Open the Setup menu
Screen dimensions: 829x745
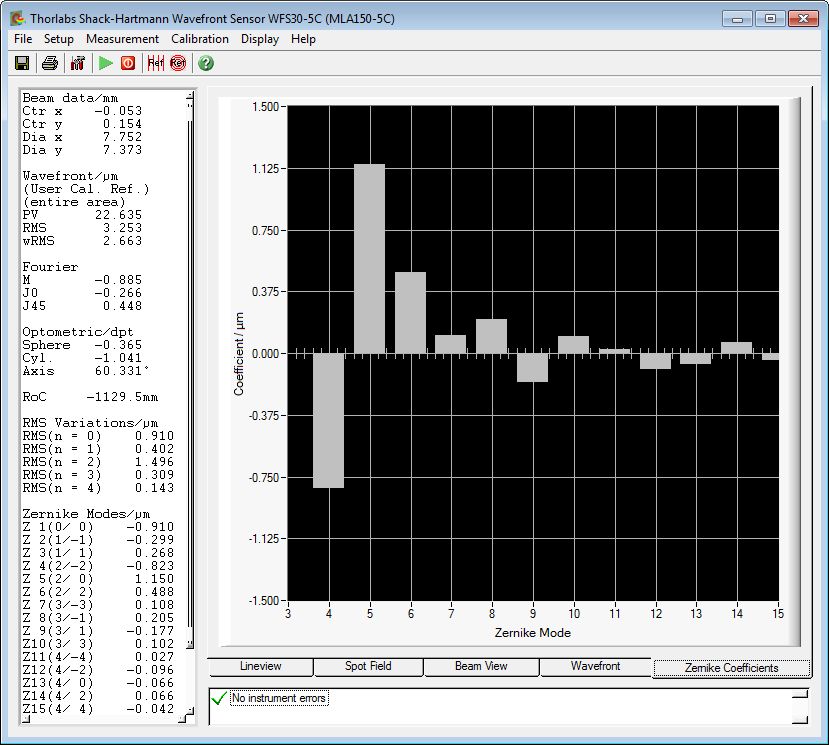59,39
